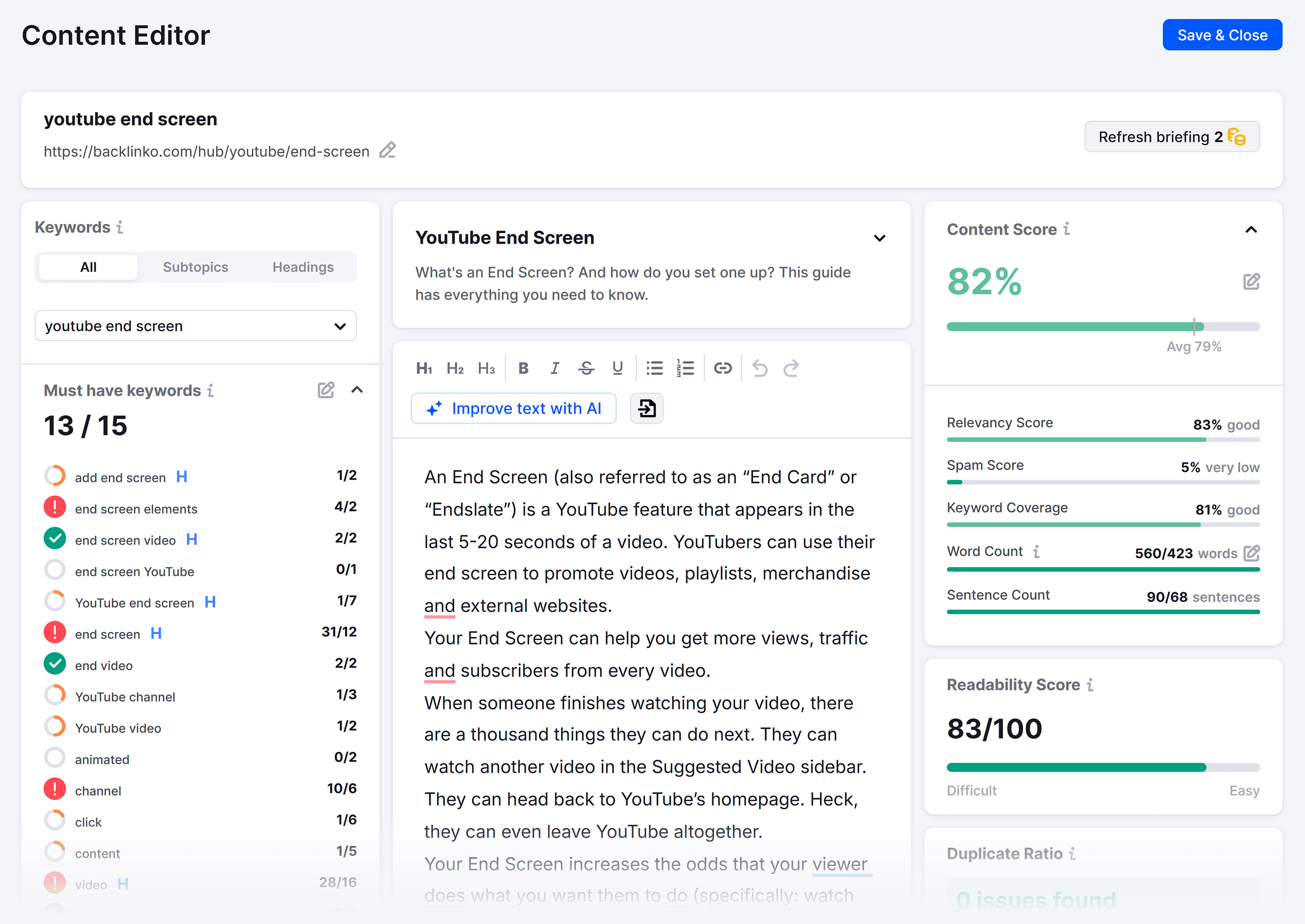
Task: Click the Must have keywords info icon
Action: 210,390
